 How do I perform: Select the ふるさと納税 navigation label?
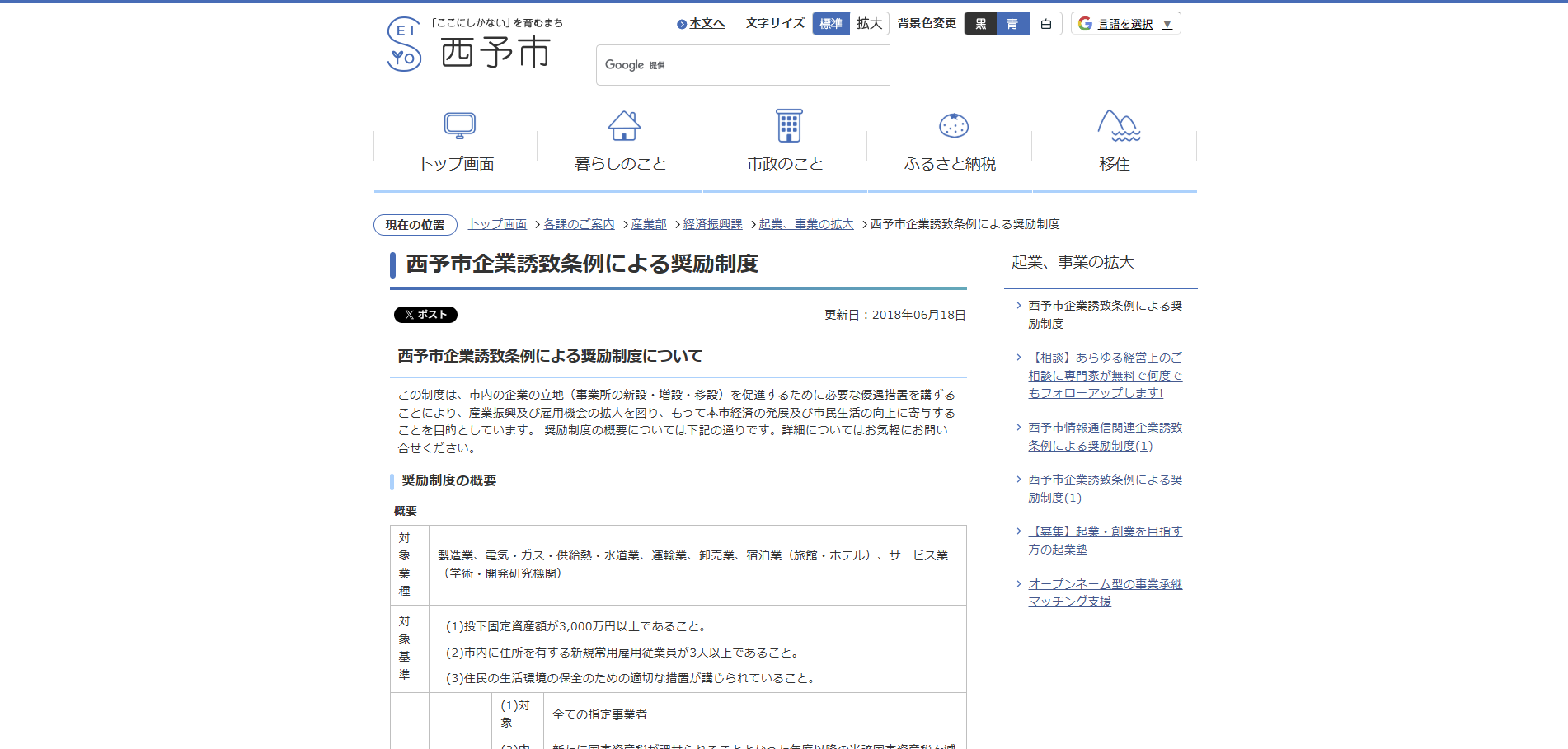[x=951, y=164]
